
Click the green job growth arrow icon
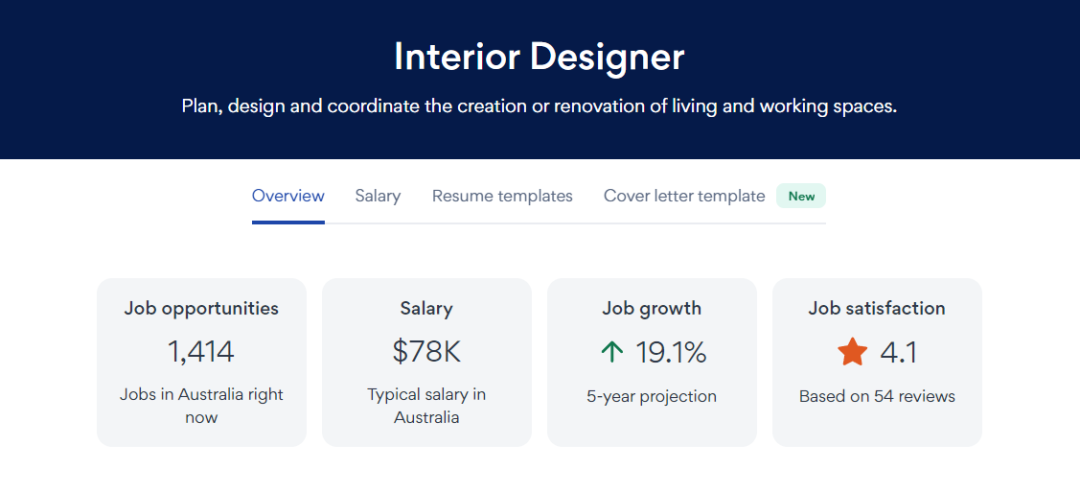[x=612, y=352]
